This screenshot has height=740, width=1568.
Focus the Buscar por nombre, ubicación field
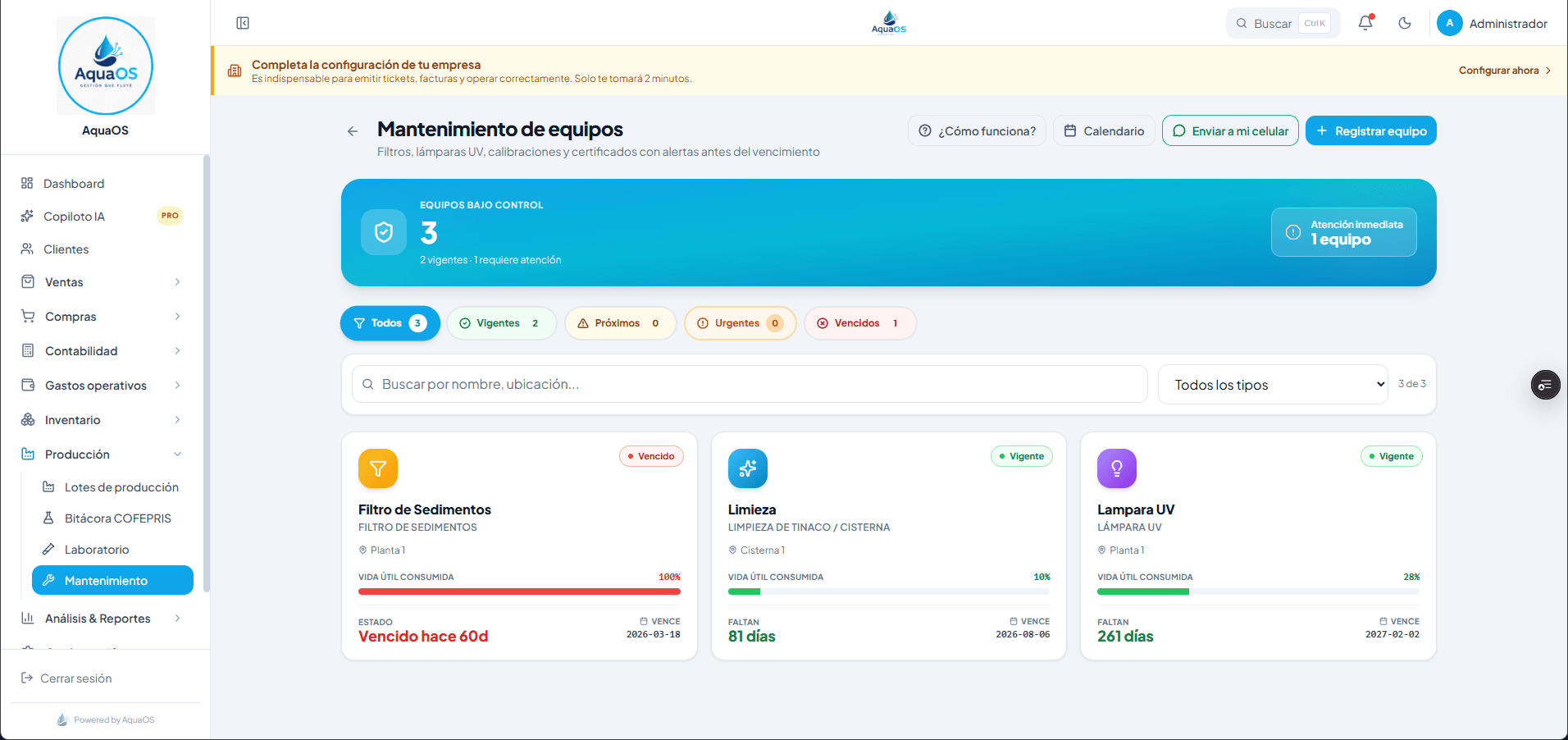click(x=750, y=384)
